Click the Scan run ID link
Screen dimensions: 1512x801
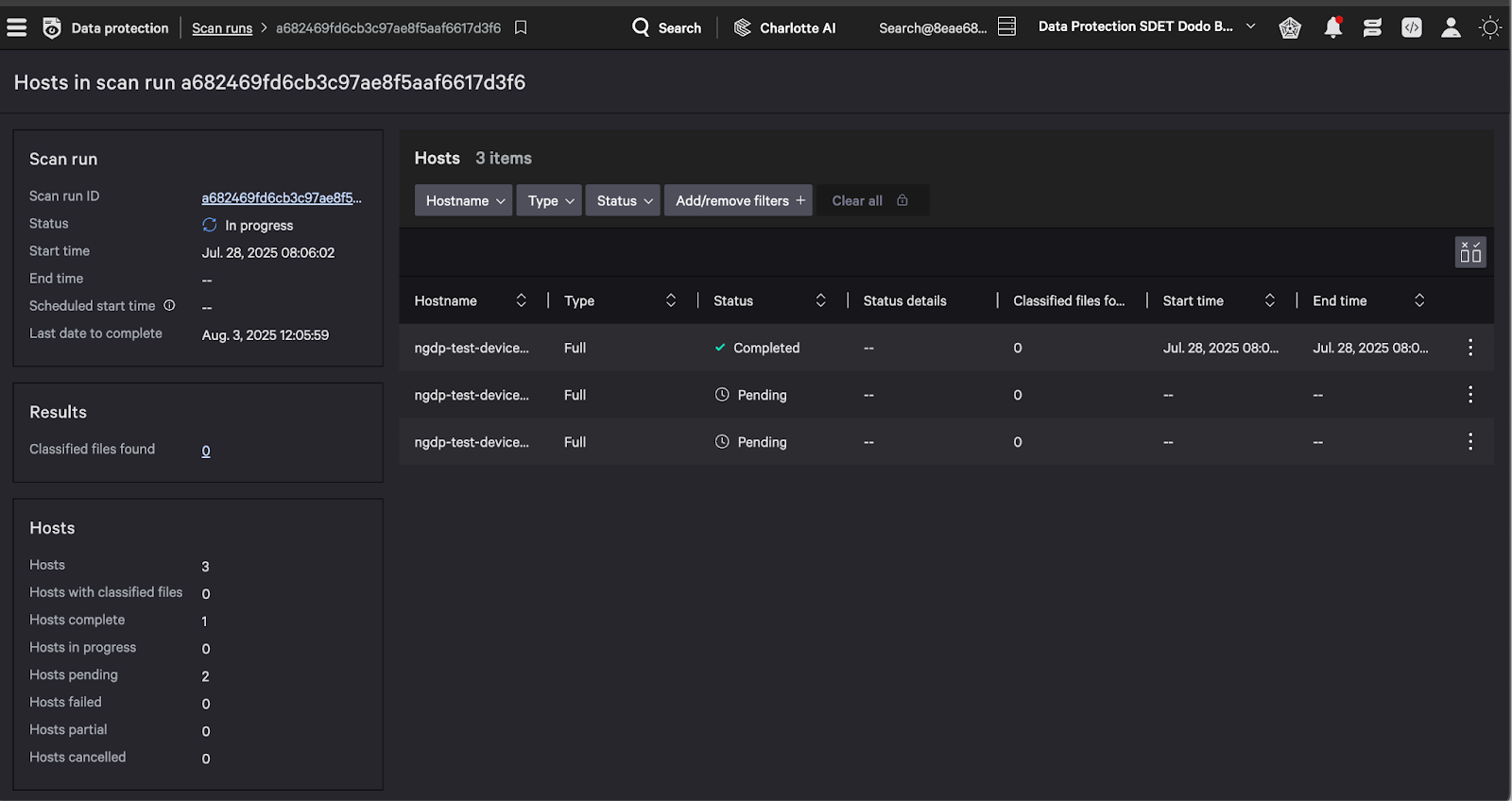(281, 197)
